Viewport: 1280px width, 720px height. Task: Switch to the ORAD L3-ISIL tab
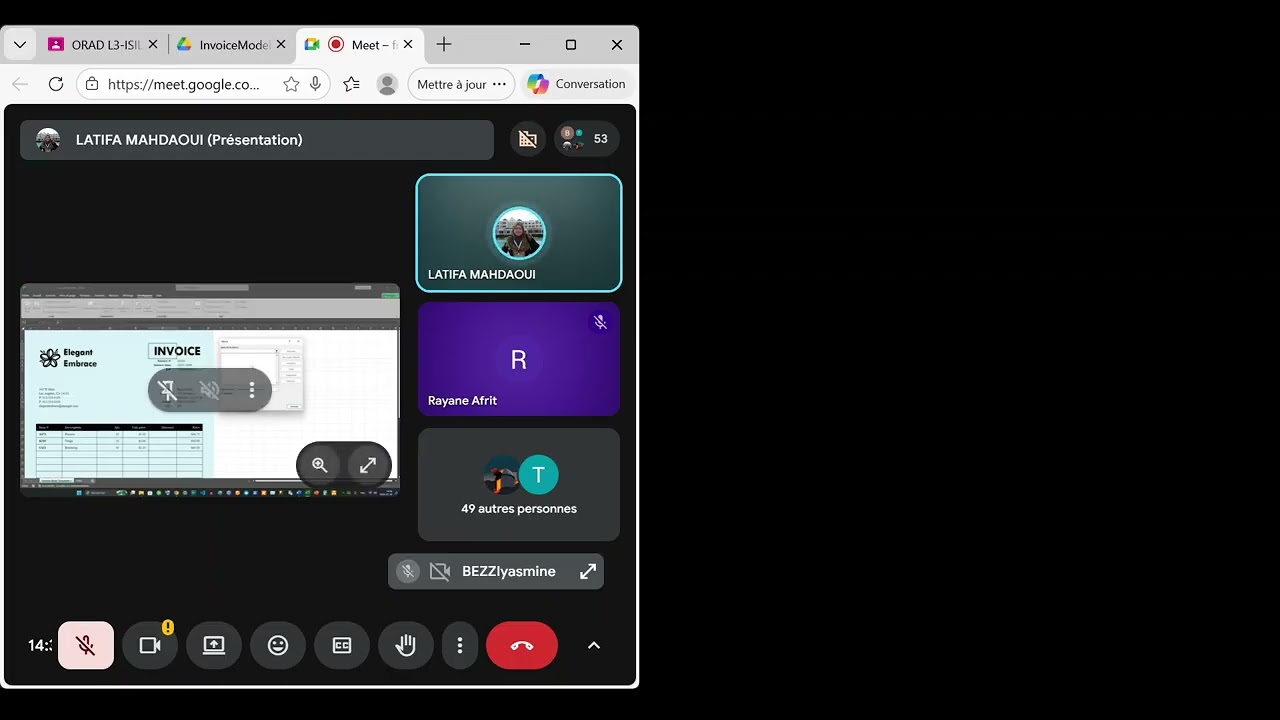tap(95, 45)
